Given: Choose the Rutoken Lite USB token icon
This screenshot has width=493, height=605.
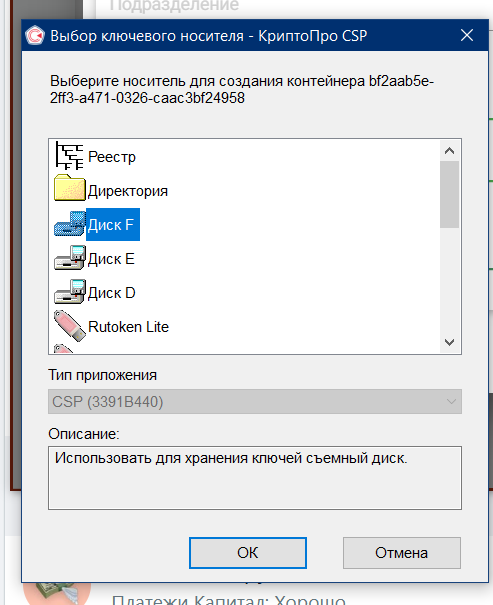Looking at the screenshot, I should coord(69,326).
